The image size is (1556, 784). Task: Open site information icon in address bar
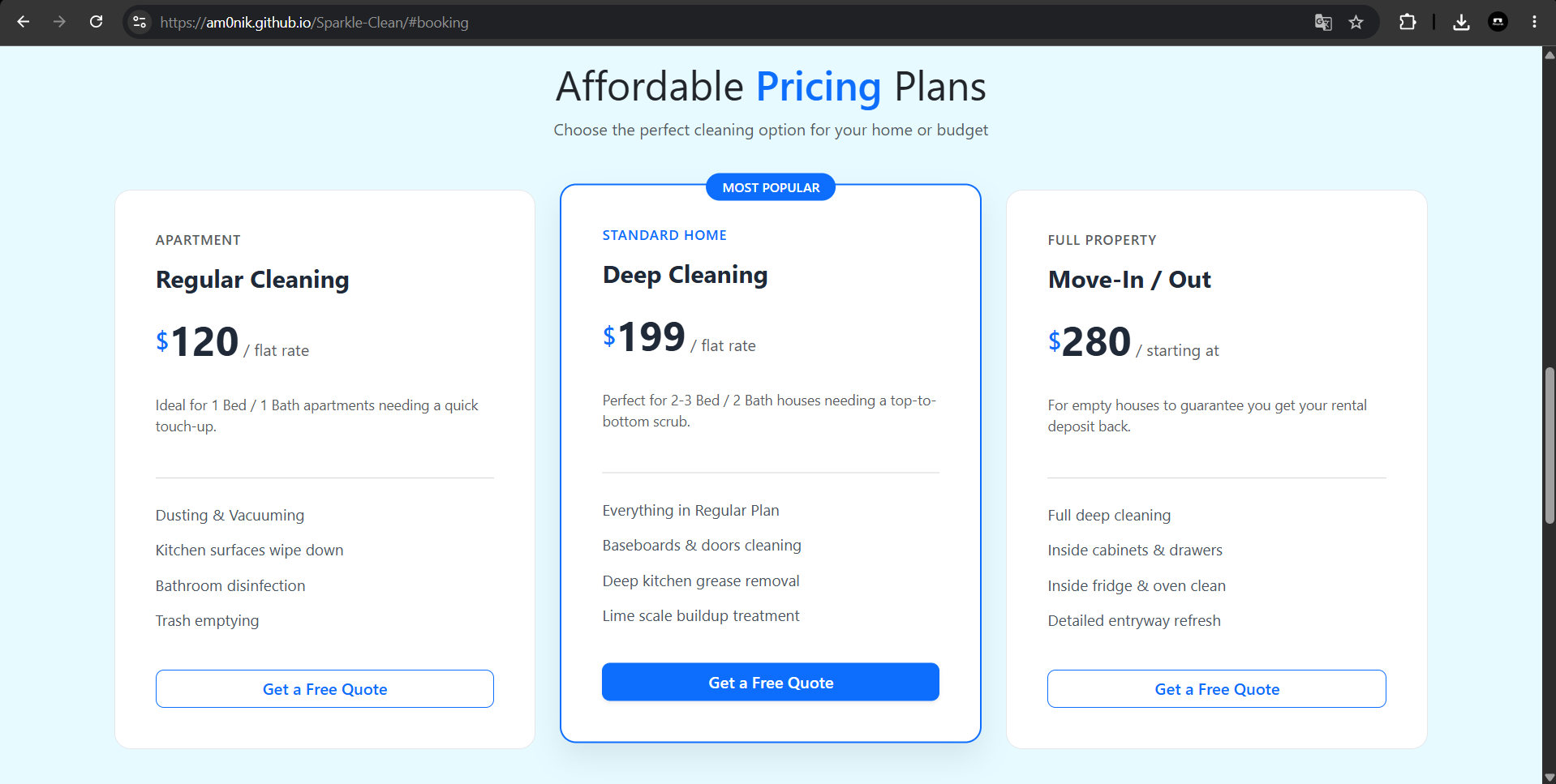tap(140, 22)
